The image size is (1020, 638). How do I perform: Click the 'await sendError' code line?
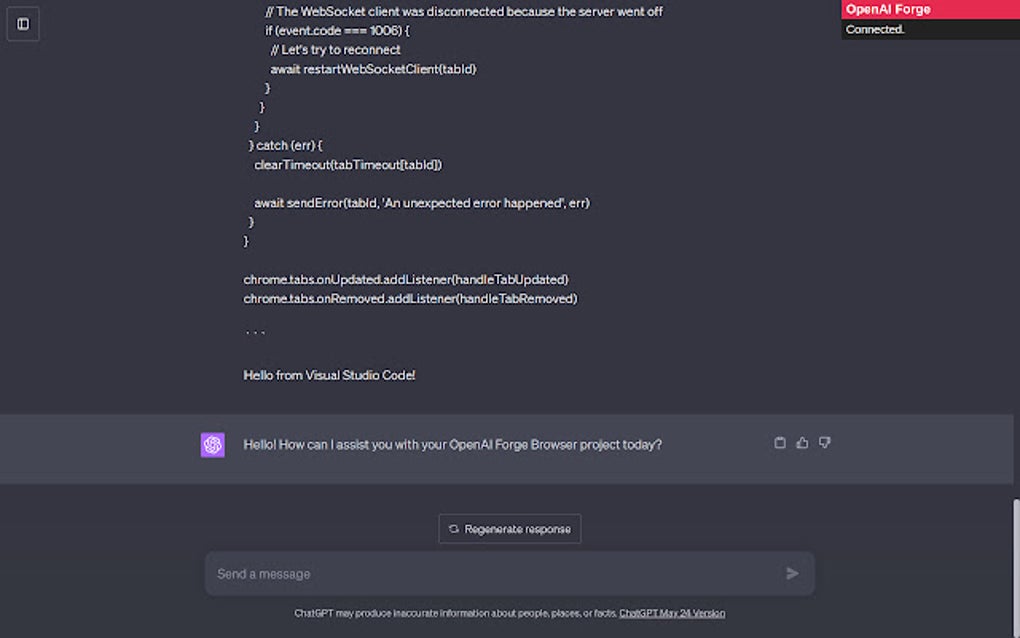click(x=421, y=203)
